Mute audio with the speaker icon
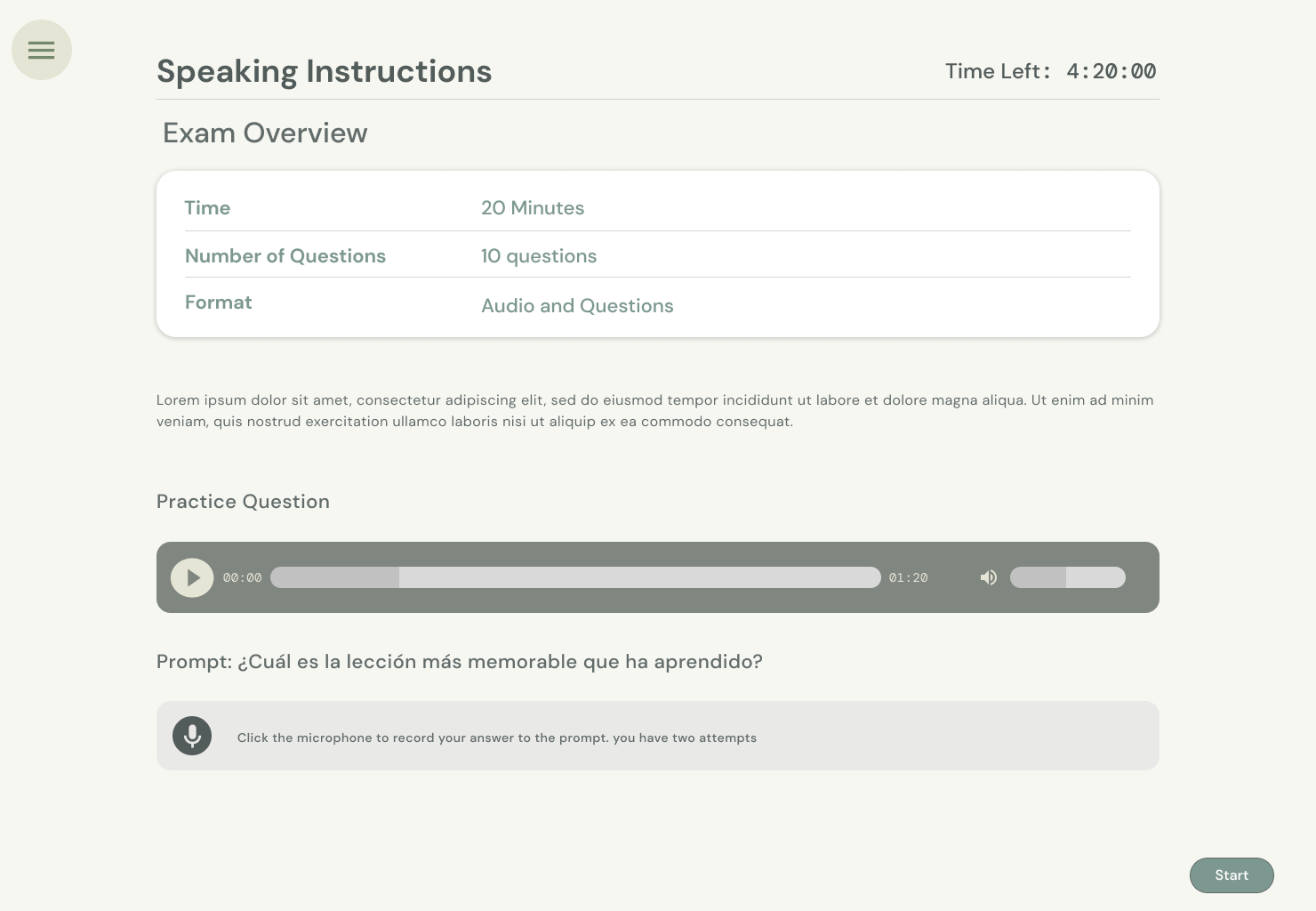The image size is (1316, 911). [988, 577]
